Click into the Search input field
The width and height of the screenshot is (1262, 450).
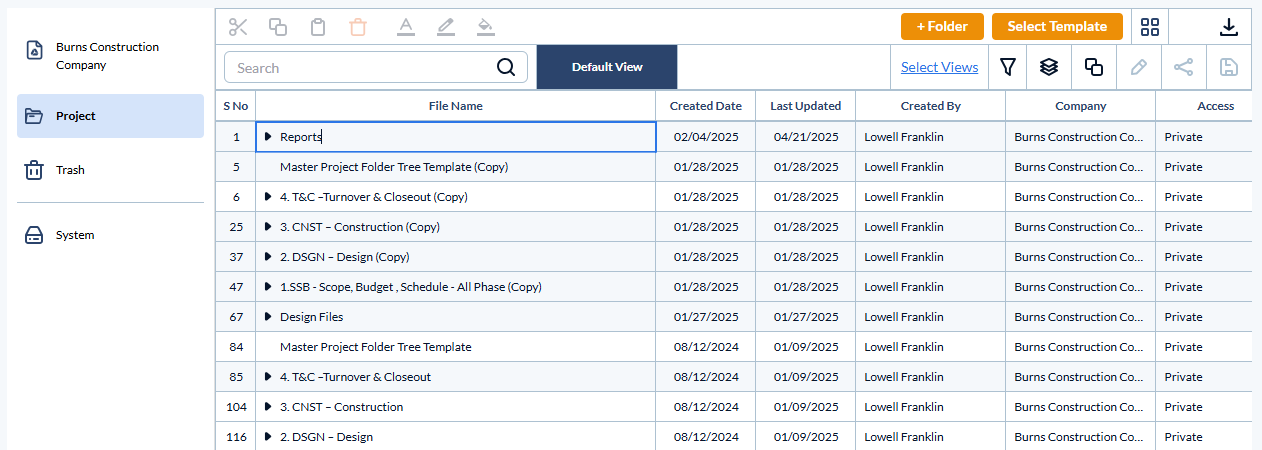pyautogui.click(x=360, y=68)
